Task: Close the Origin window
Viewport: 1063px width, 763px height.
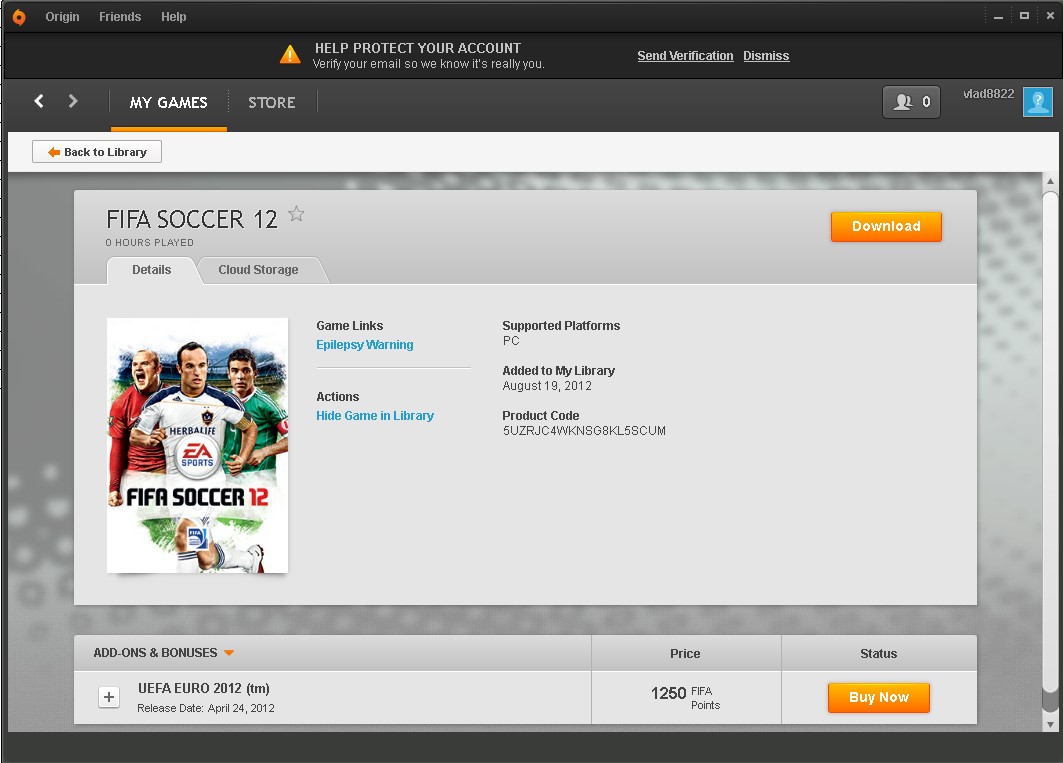Action: (1050, 16)
